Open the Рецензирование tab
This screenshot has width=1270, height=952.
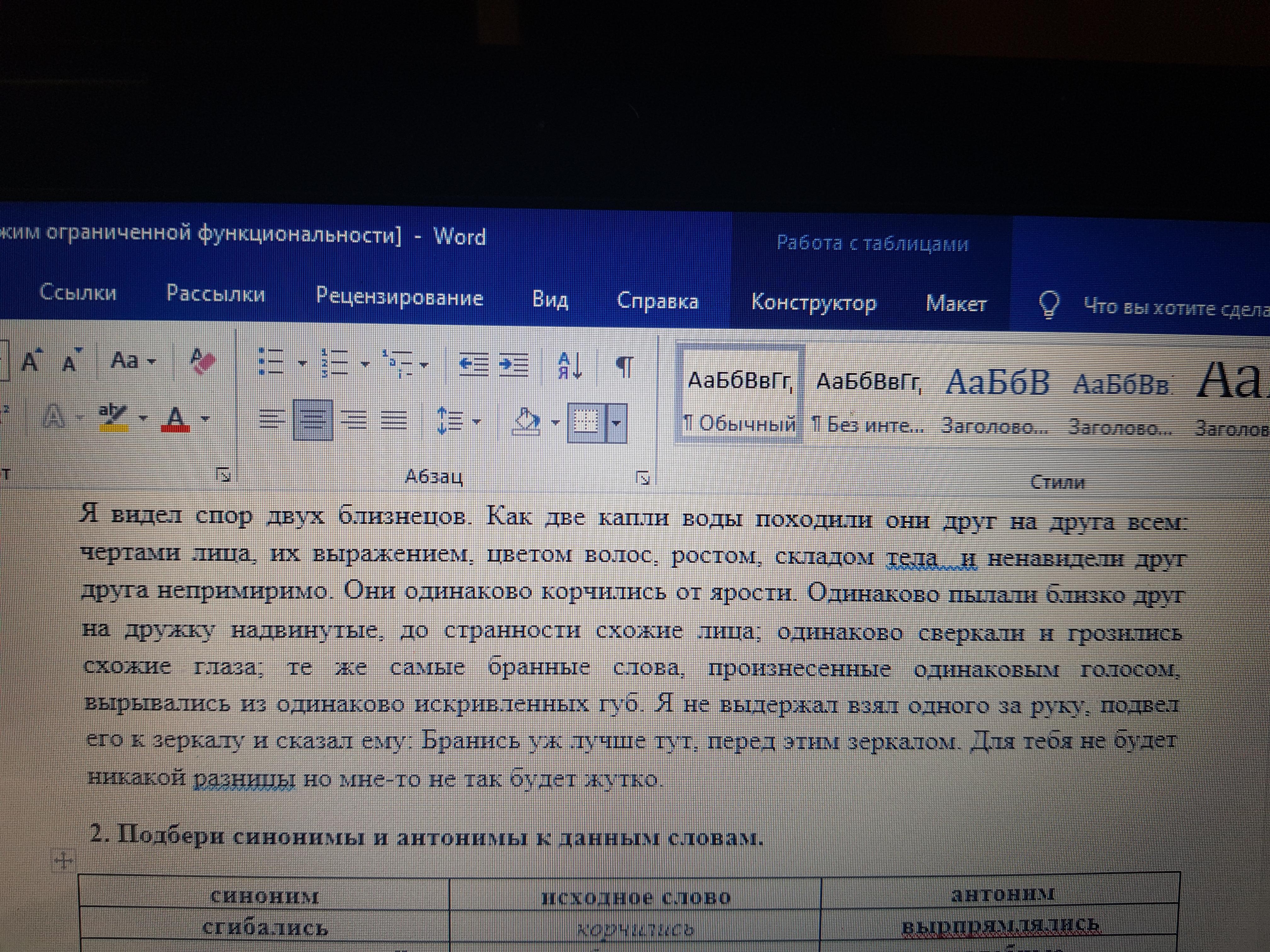[399, 297]
